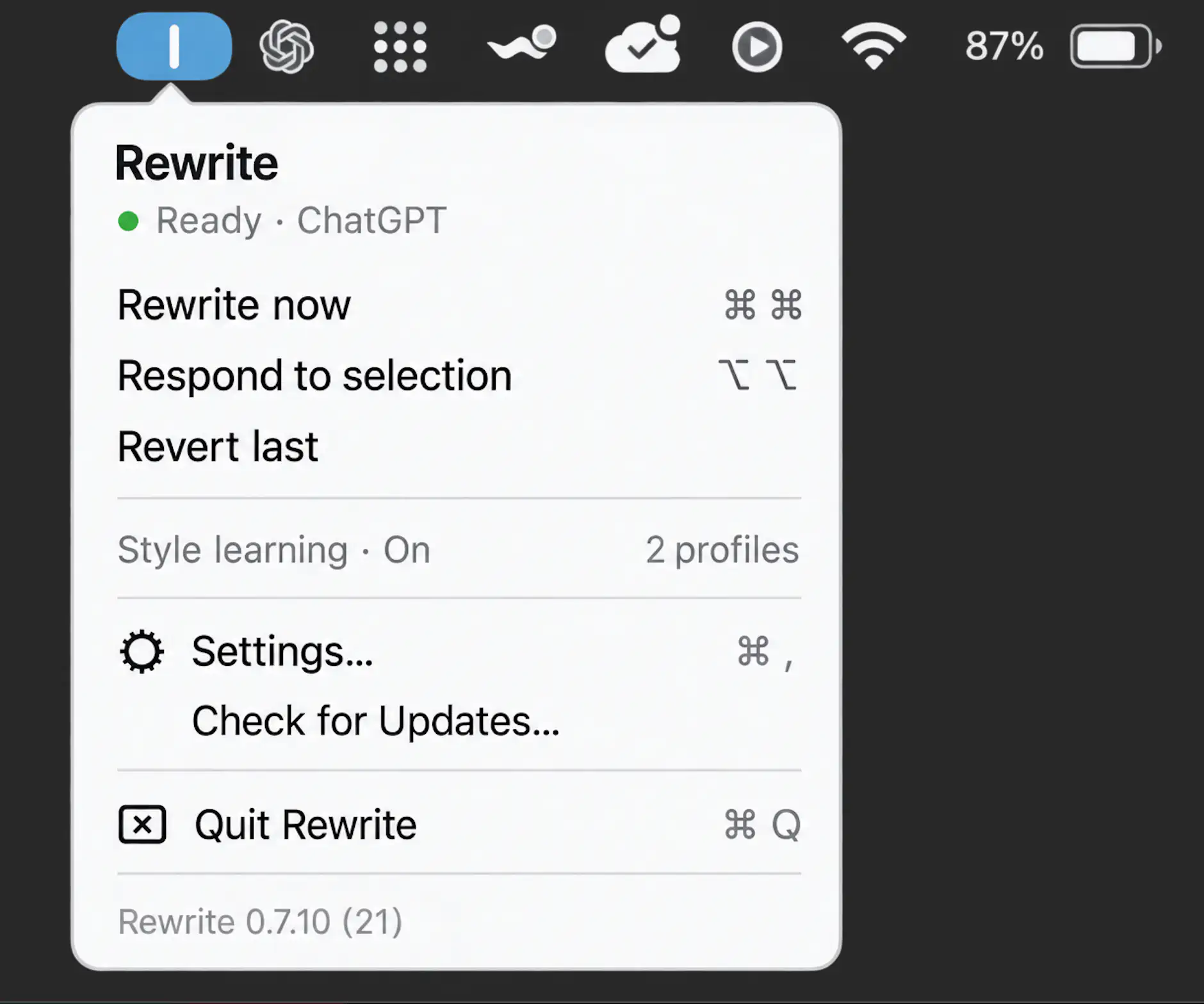
Task: Click the double-command shortcut for Rewrite now
Action: point(763,305)
